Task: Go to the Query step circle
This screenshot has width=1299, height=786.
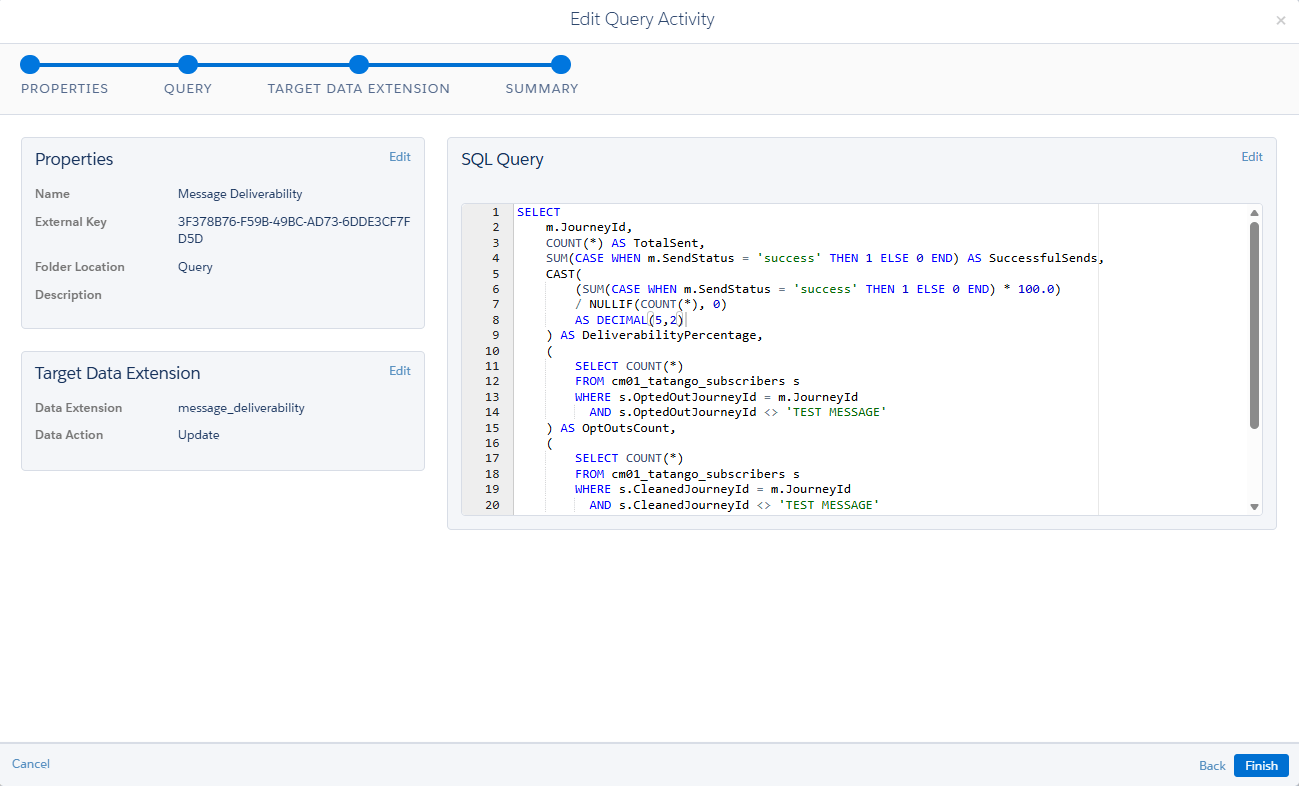Action: pos(187,65)
